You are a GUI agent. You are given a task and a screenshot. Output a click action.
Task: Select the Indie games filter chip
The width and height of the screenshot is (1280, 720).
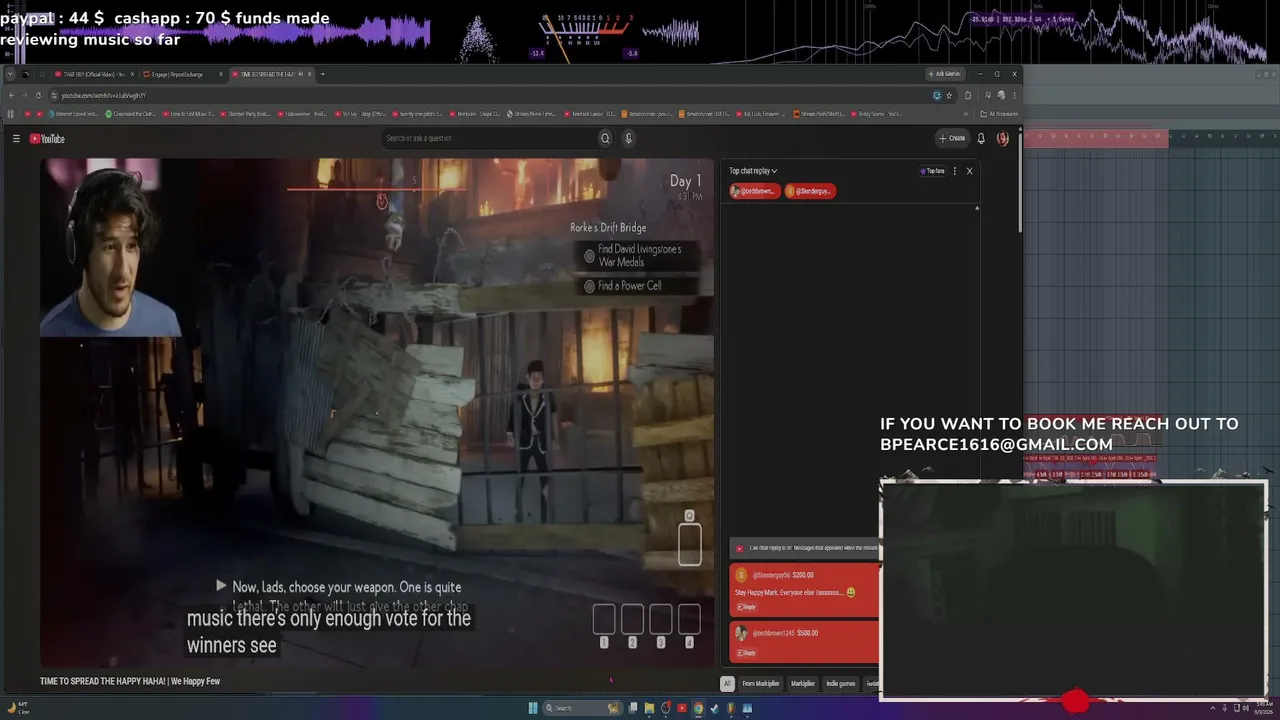pyautogui.click(x=841, y=684)
